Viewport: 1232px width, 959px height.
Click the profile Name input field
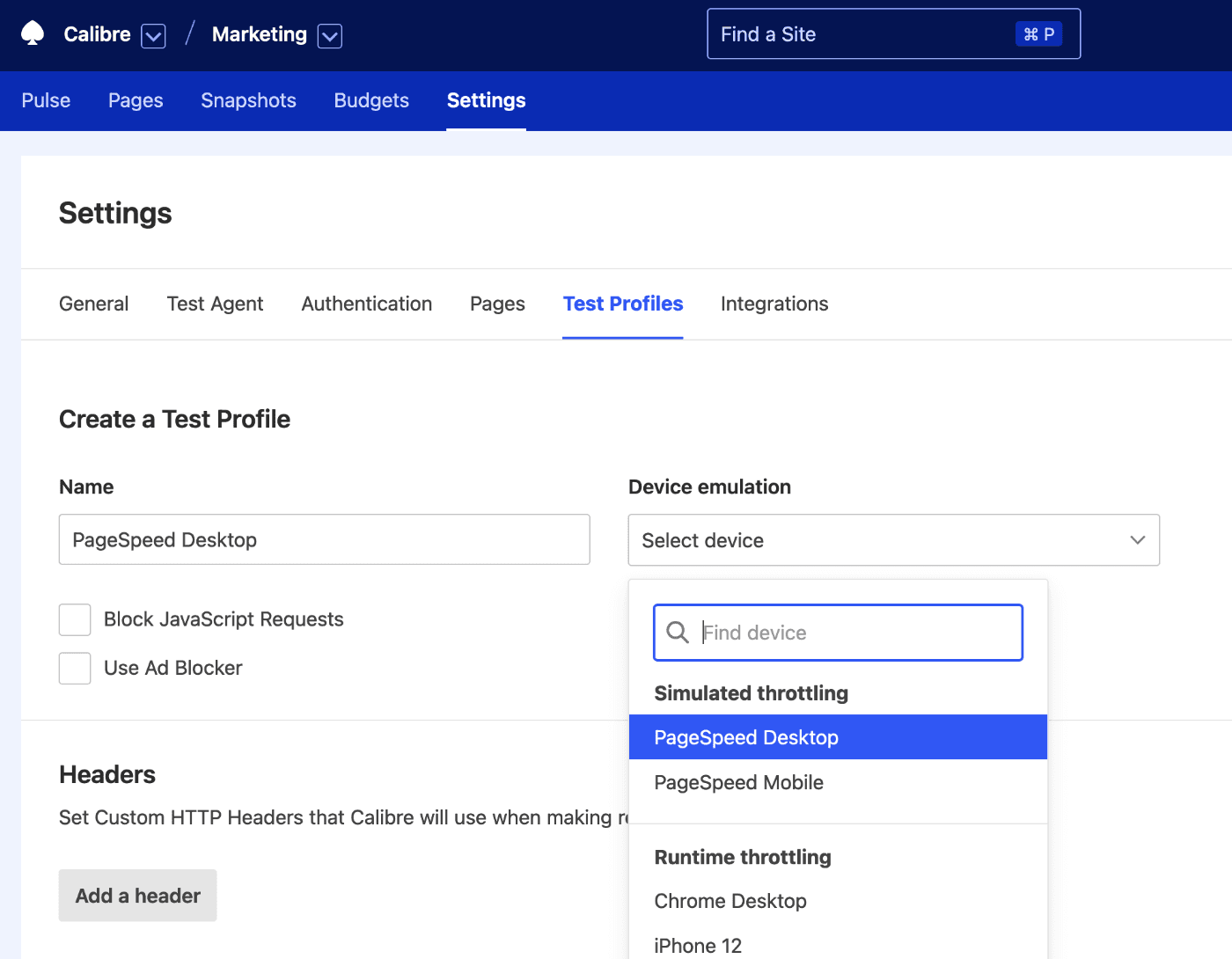(x=324, y=539)
